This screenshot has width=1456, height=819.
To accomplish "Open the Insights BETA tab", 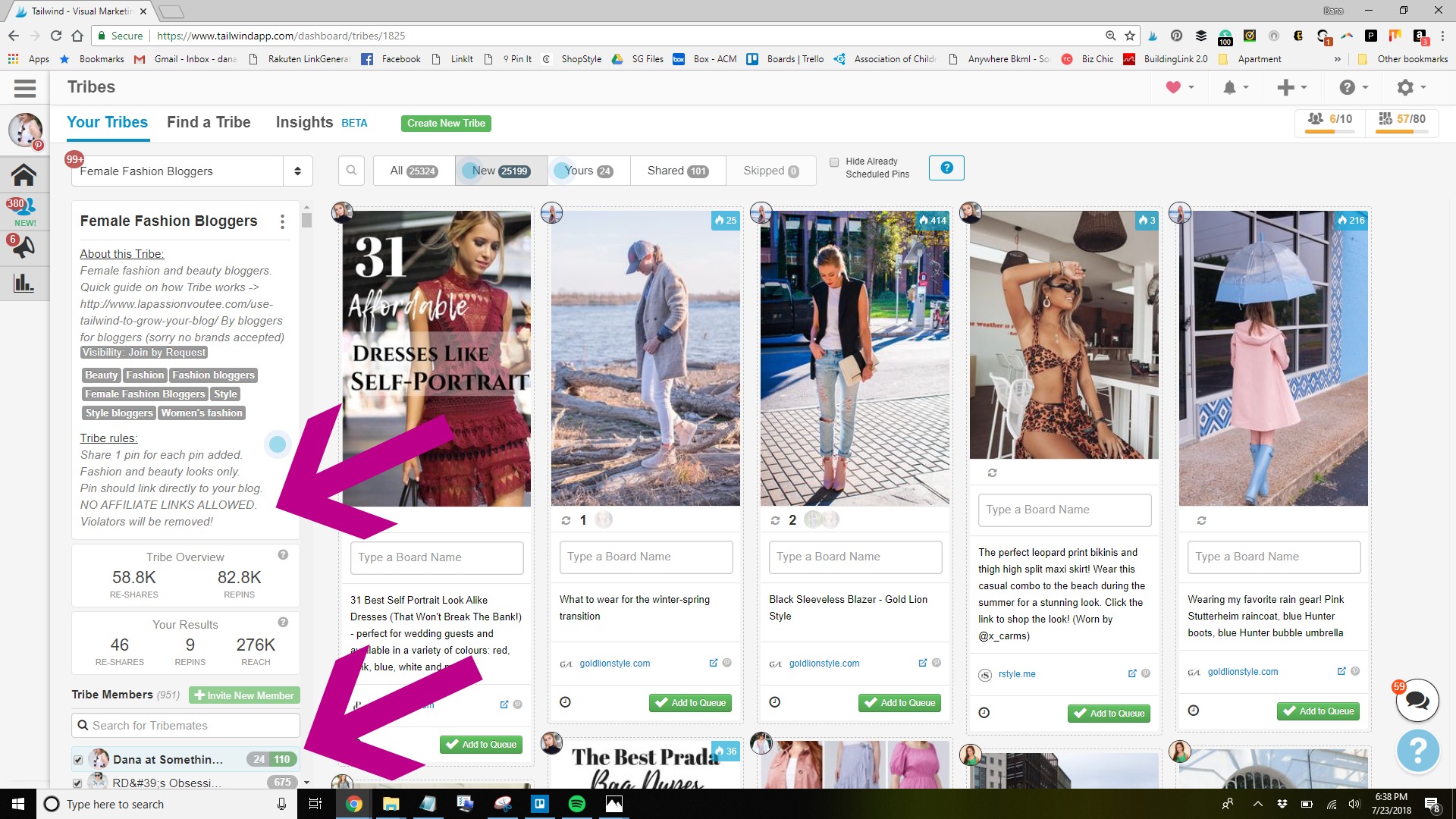I will pos(322,123).
